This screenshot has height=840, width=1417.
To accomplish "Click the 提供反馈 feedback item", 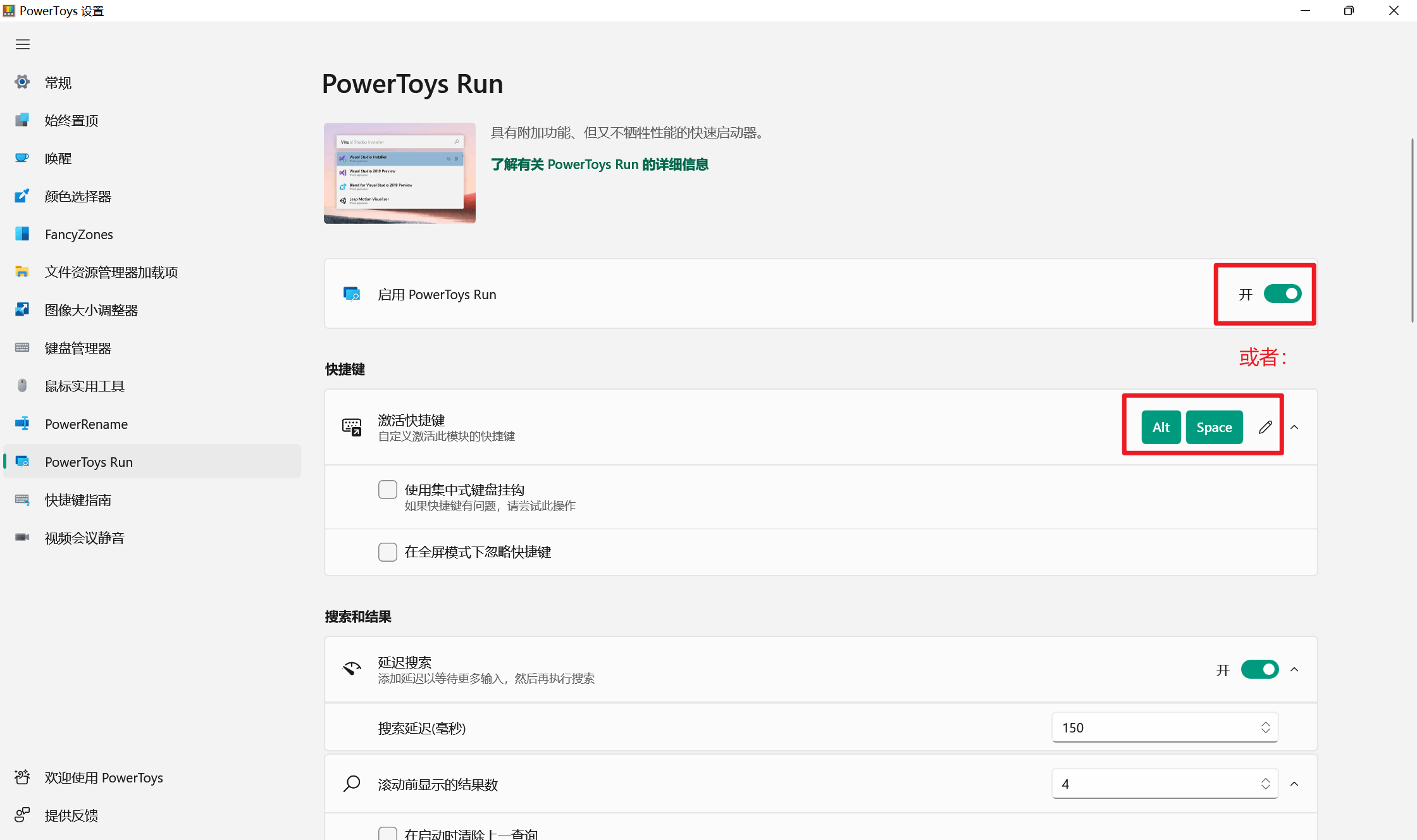I will click(x=71, y=815).
